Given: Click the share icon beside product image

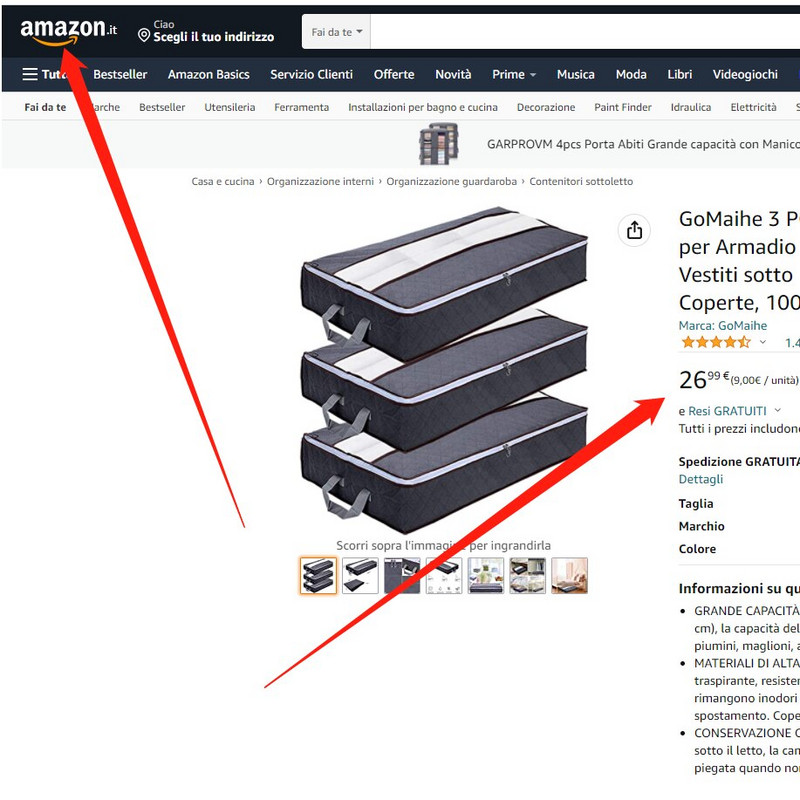Looking at the screenshot, I should click(x=634, y=230).
